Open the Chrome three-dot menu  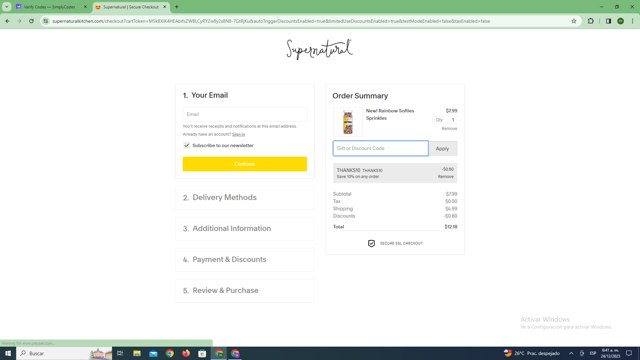(633, 21)
